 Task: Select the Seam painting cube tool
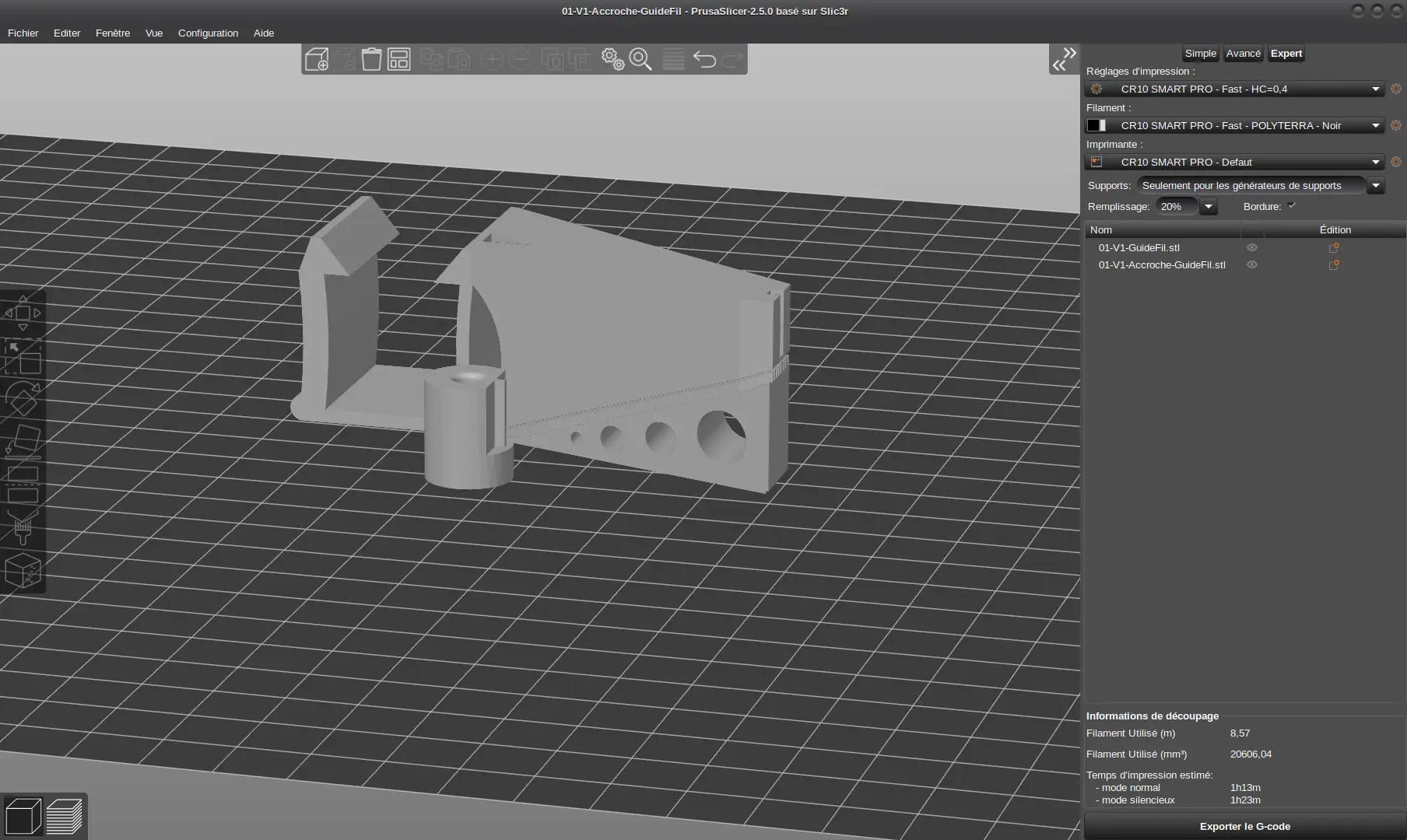(23, 570)
